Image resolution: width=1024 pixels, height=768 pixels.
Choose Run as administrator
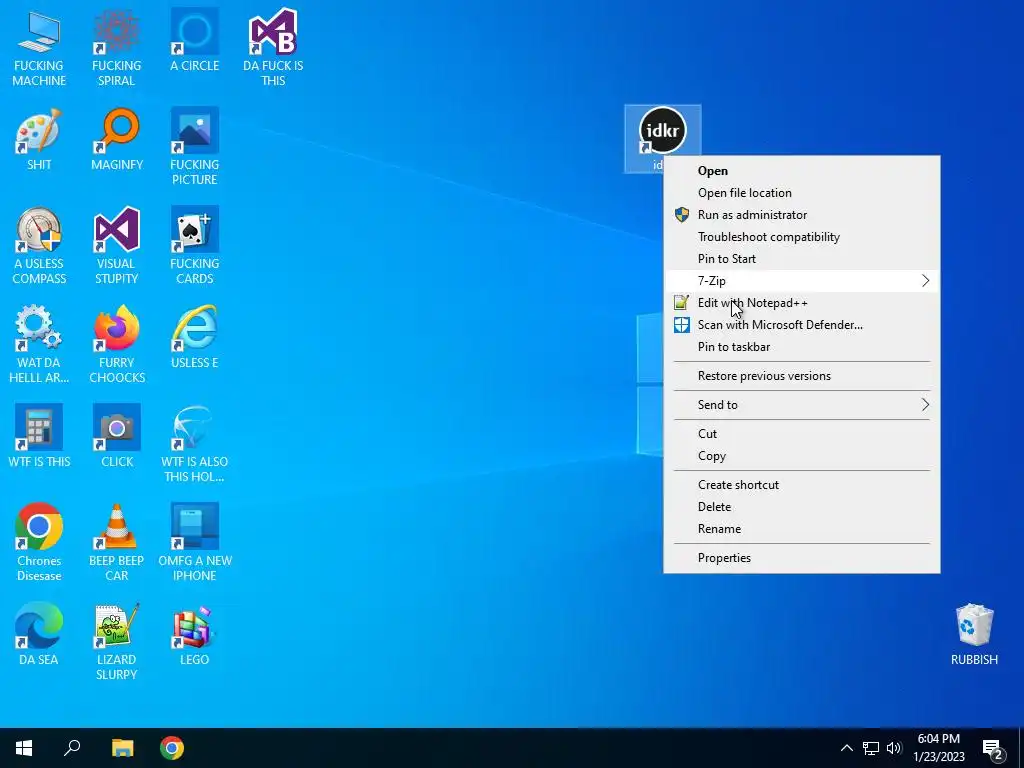click(802, 215)
